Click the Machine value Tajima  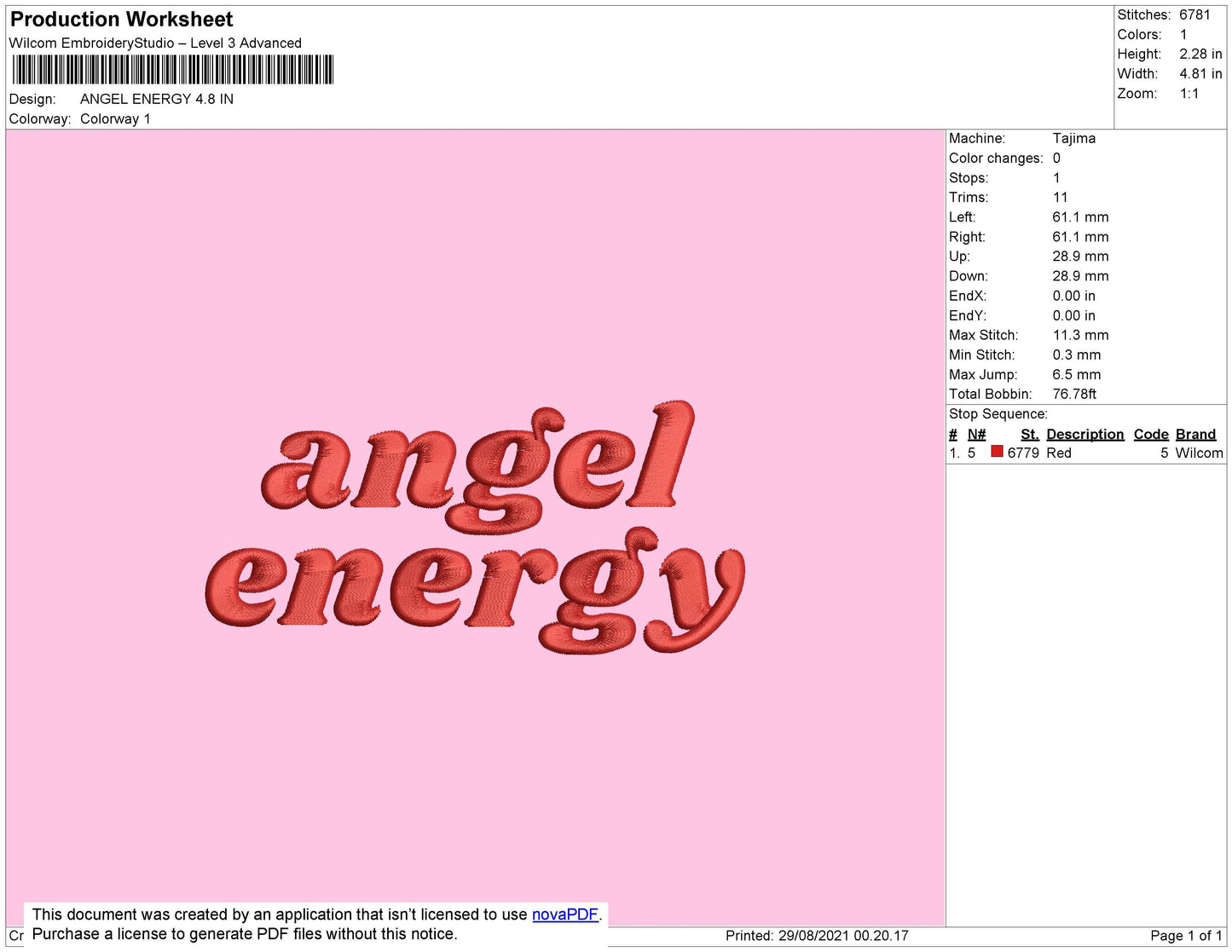click(1074, 138)
